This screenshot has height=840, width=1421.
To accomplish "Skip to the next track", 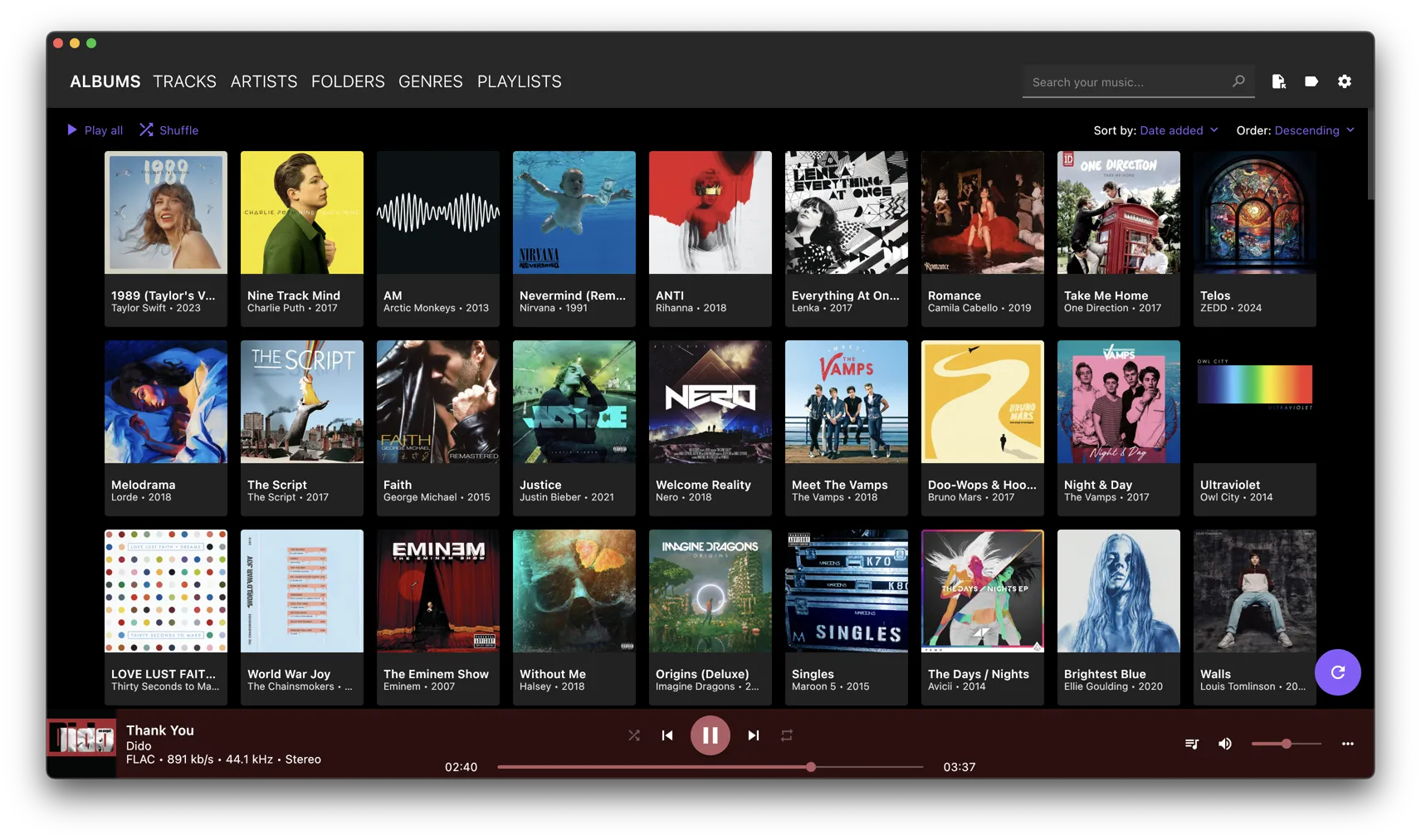I will click(753, 735).
